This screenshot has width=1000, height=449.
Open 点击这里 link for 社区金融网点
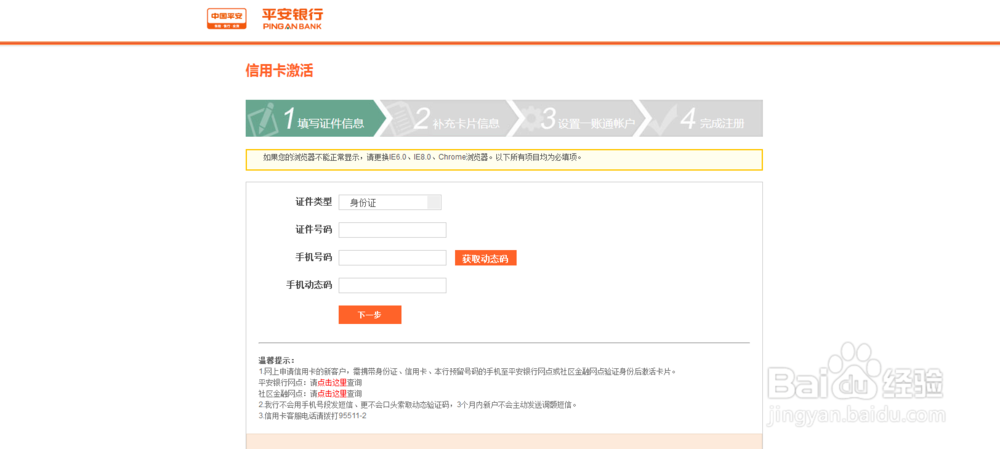332,394
